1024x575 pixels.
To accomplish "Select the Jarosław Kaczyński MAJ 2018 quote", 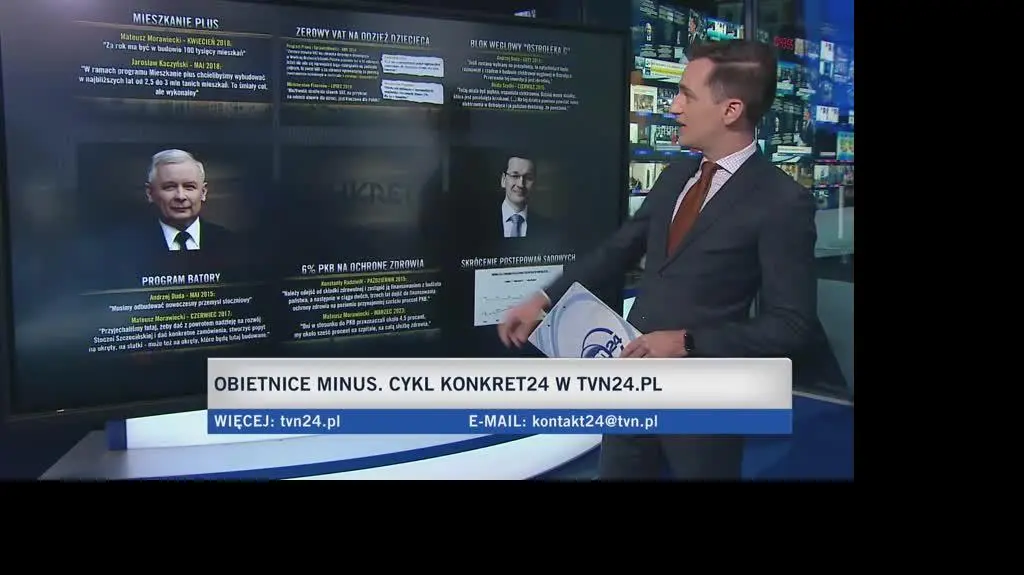I will [x=177, y=79].
